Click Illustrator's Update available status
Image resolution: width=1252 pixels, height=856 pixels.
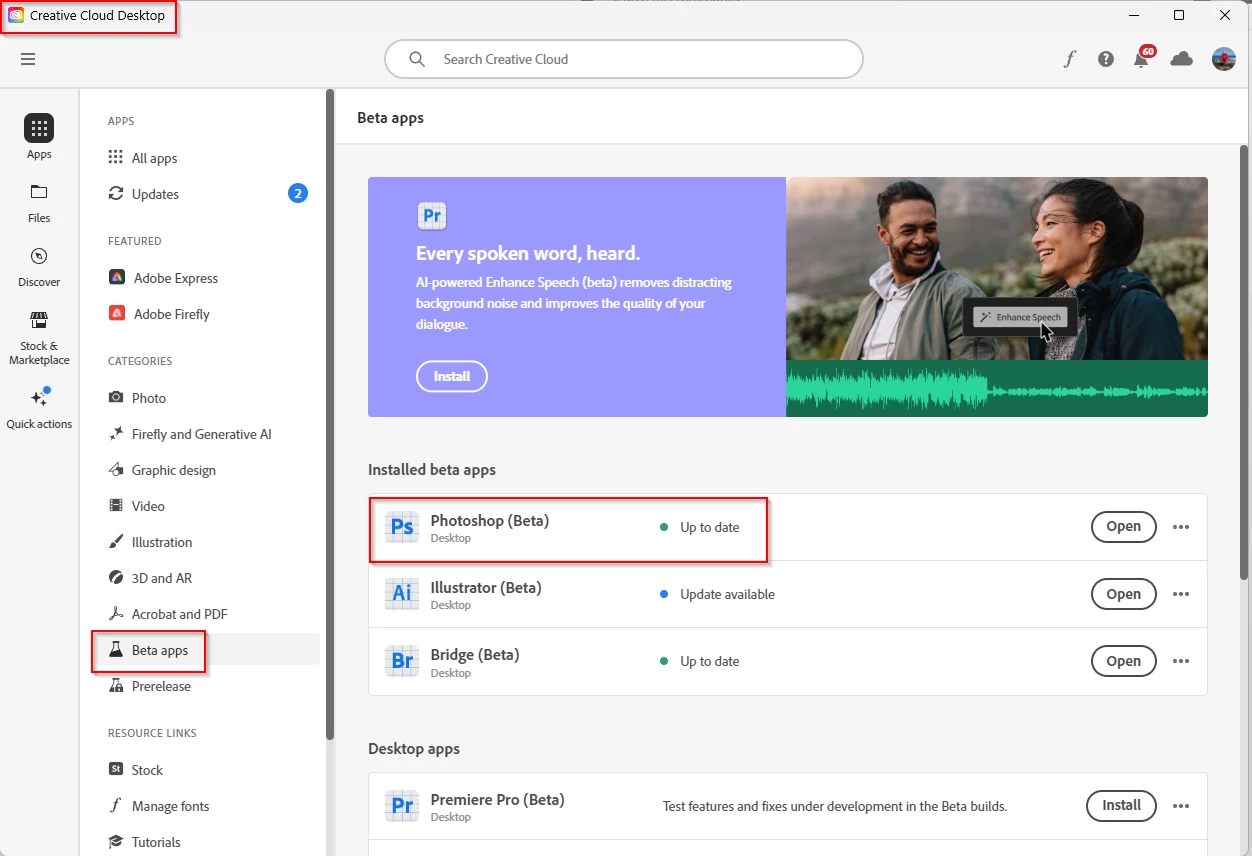pos(717,594)
